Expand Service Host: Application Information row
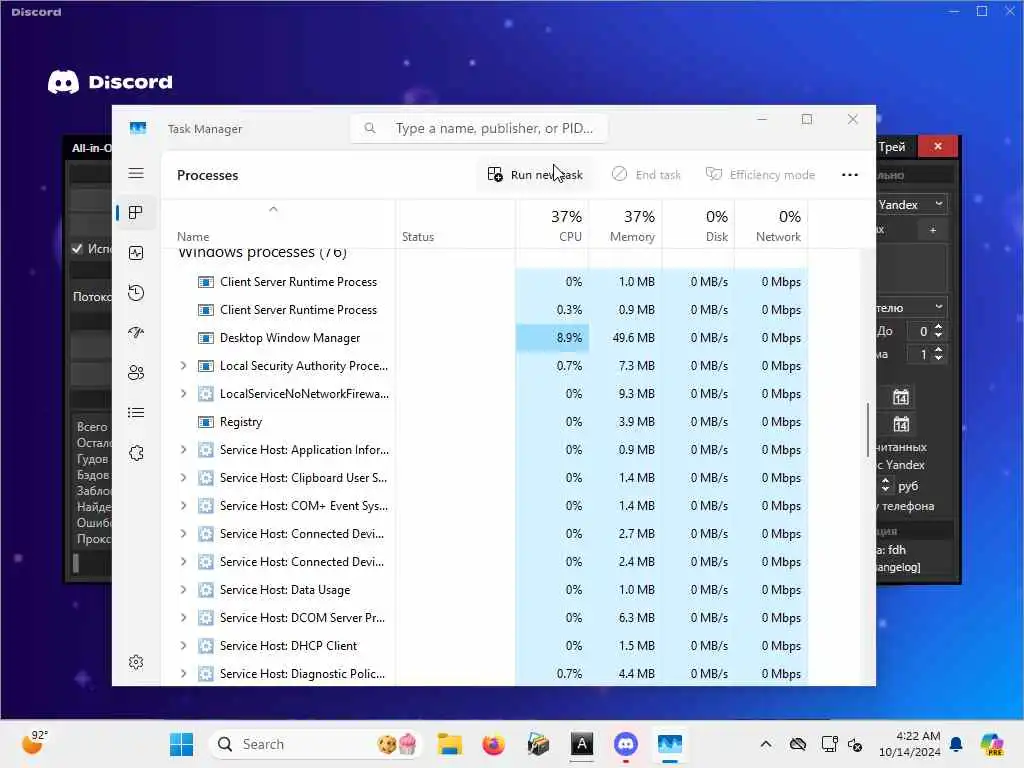The image size is (1024, 768). click(184, 450)
